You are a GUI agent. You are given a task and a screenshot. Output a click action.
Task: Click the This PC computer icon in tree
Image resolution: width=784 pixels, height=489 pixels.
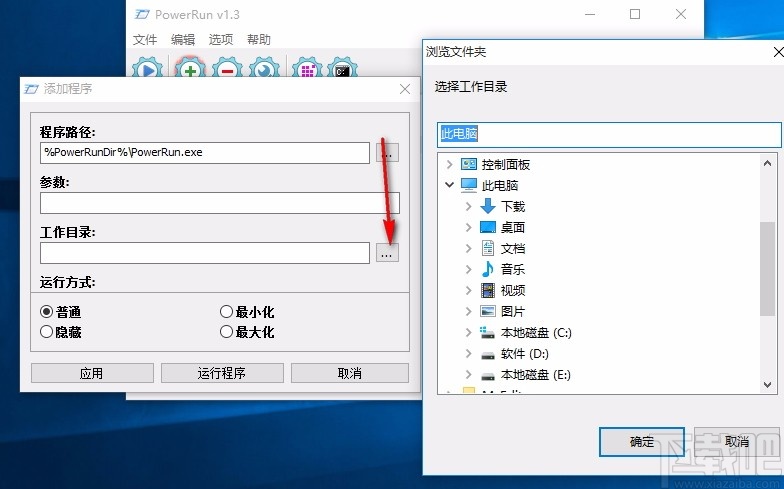(468, 185)
